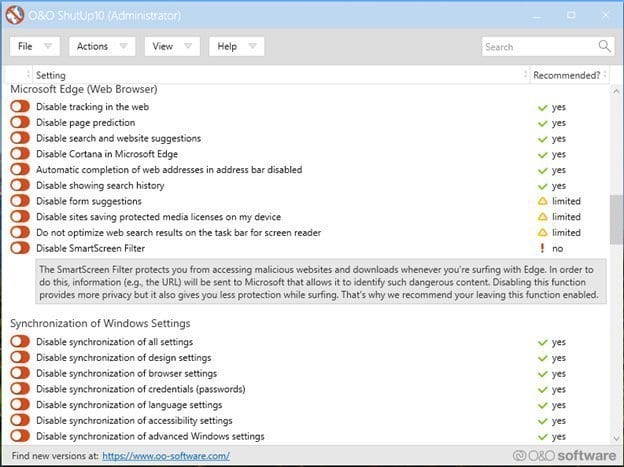Sort by the Setting column header
The height and width of the screenshot is (467, 624).
point(279,75)
